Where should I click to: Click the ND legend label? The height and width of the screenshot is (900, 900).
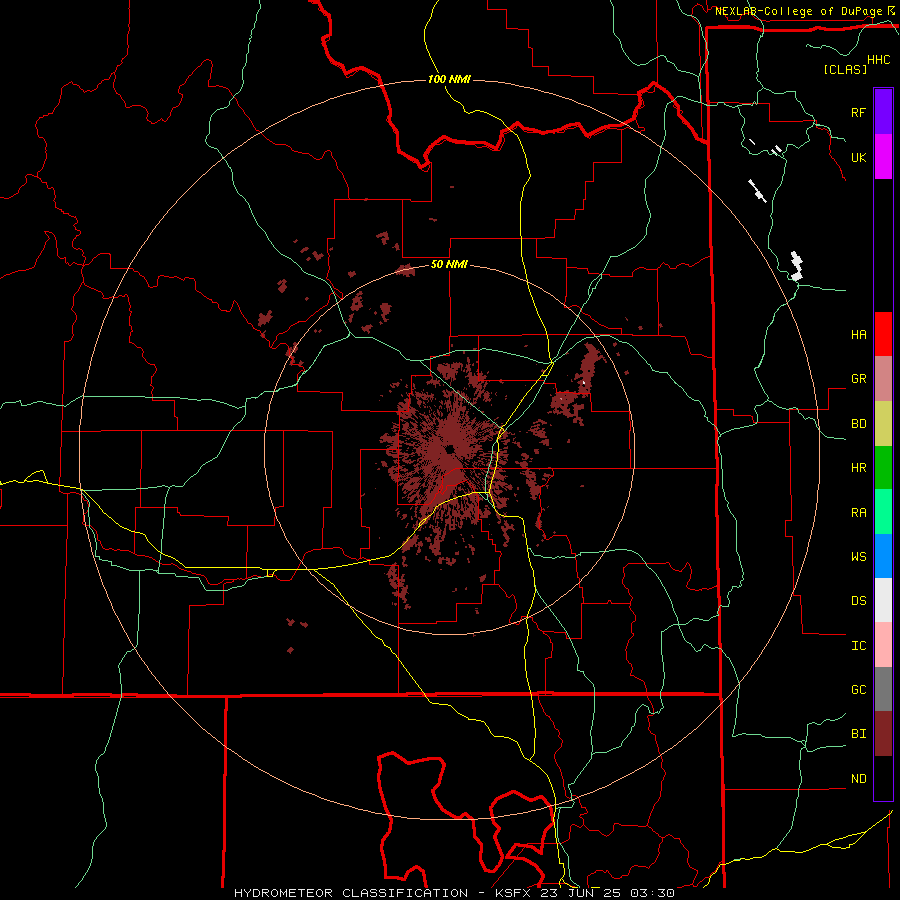point(858,778)
